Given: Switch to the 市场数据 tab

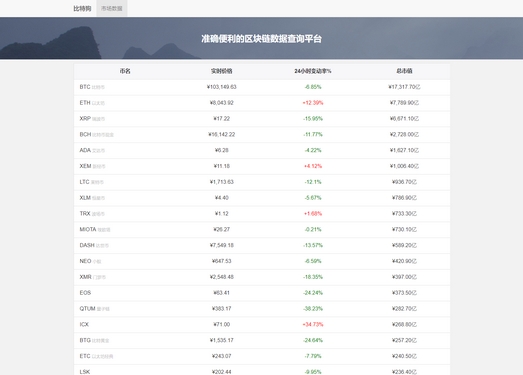Looking at the screenshot, I should coord(112,8).
